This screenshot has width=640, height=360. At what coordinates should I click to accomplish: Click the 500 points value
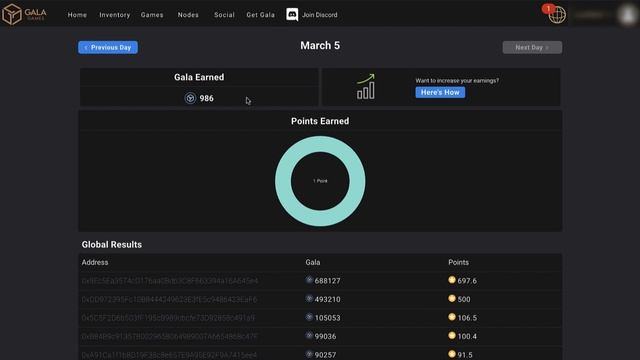464,299
